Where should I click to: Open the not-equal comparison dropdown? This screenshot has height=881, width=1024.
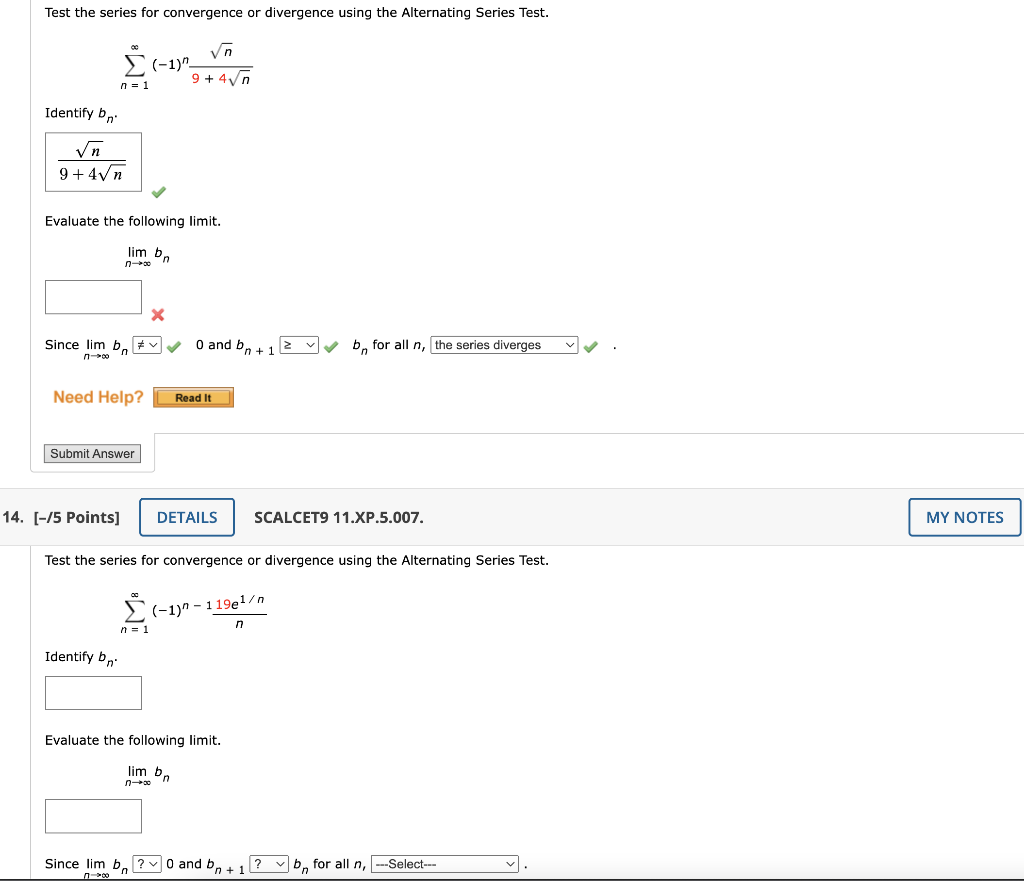click(147, 345)
